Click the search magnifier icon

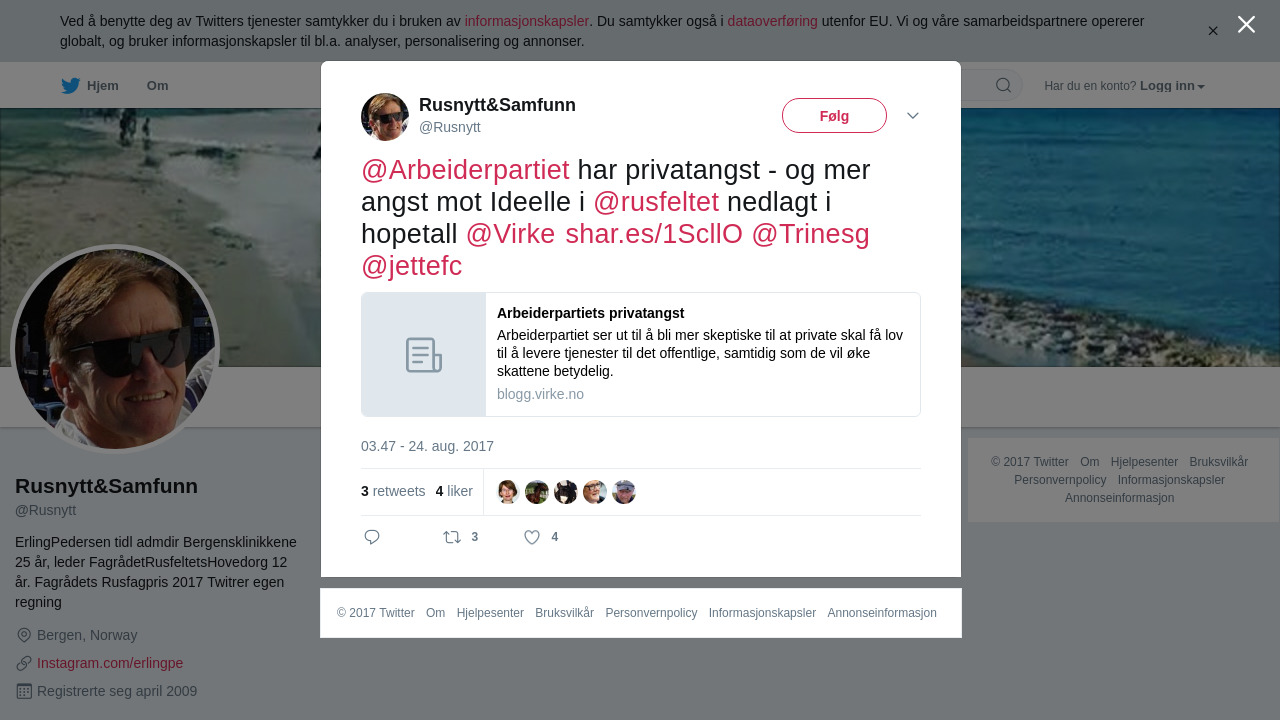pos(1003,85)
